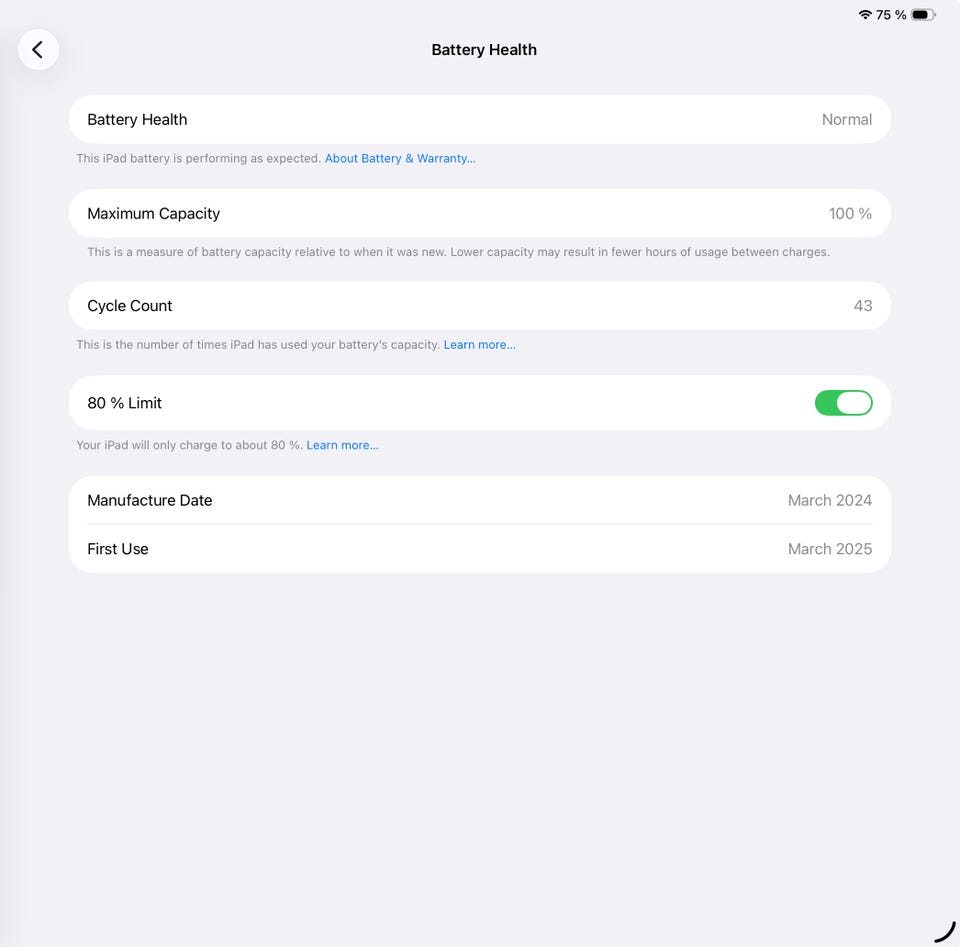Tap the 75 % battery percentage
This screenshot has height=947, width=960.
(891, 15)
